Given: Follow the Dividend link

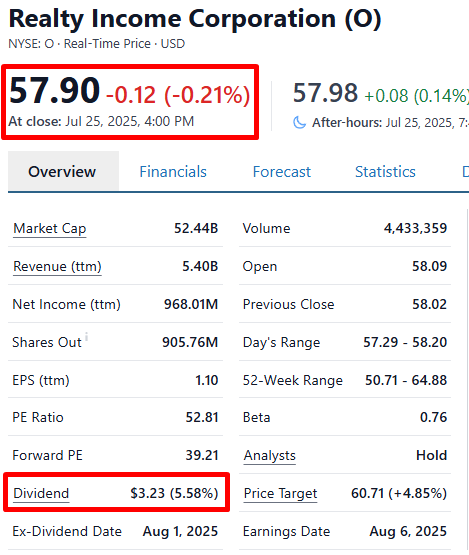Looking at the screenshot, I should (41, 493).
